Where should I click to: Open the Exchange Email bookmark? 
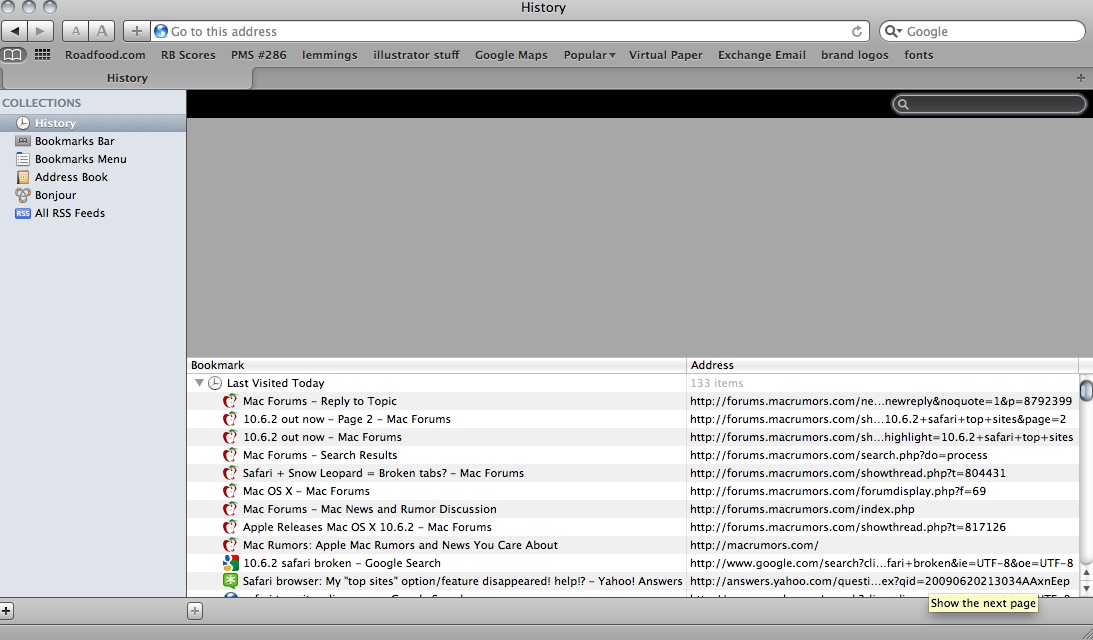pos(762,55)
